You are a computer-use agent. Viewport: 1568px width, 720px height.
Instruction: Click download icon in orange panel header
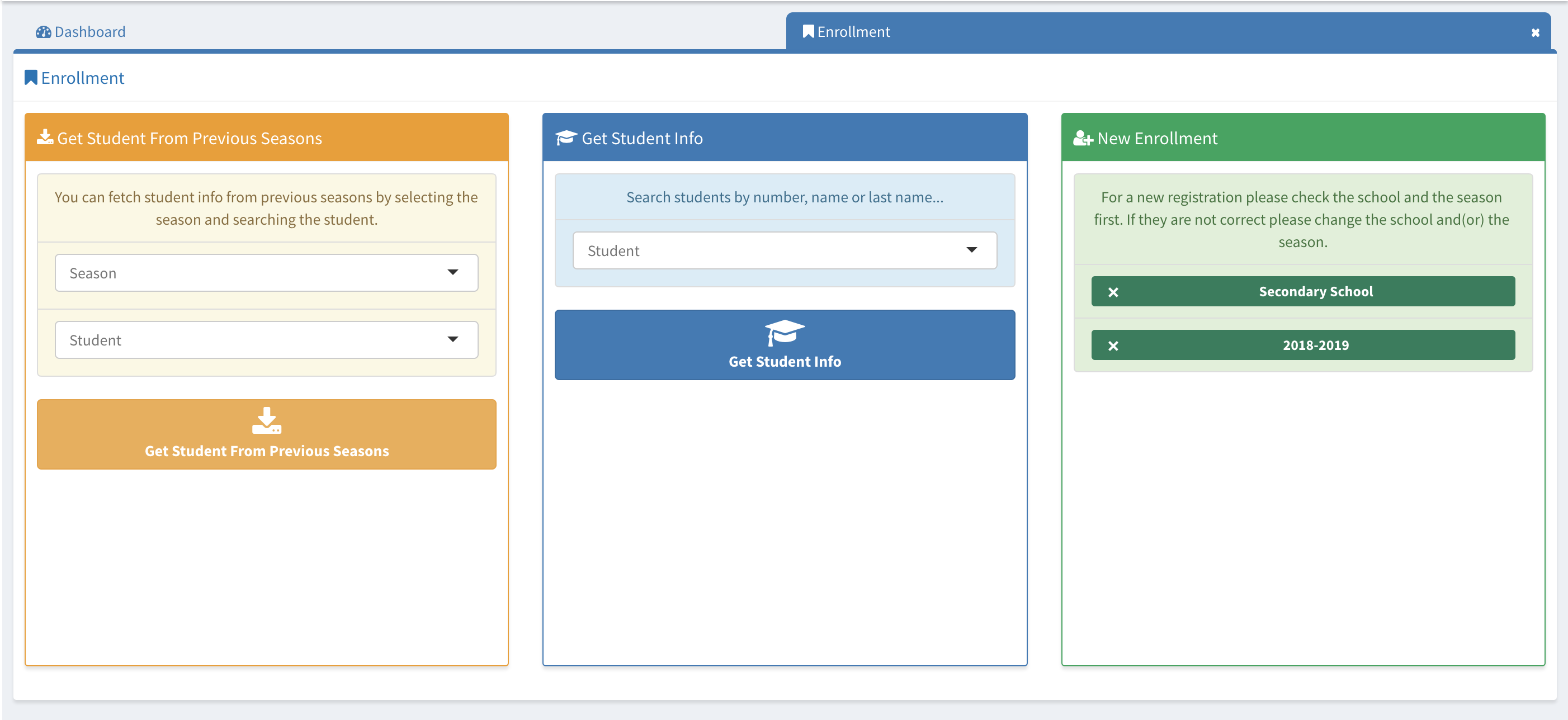click(x=45, y=138)
